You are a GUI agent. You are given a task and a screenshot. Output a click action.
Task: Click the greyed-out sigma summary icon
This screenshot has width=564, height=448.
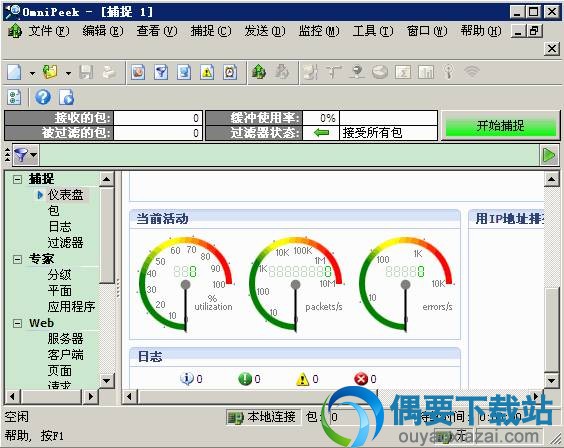tap(403, 72)
